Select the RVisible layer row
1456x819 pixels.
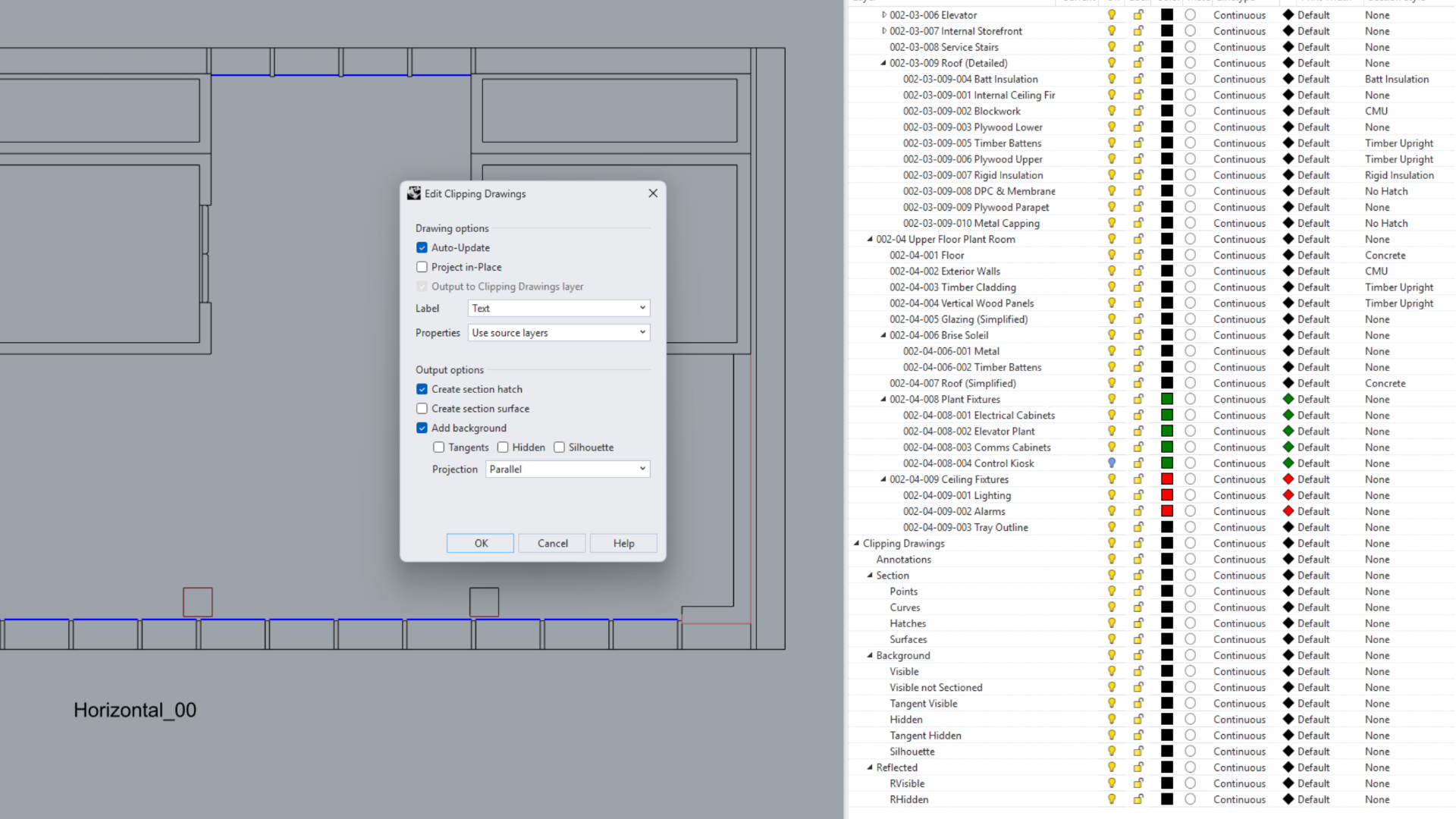[907, 783]
